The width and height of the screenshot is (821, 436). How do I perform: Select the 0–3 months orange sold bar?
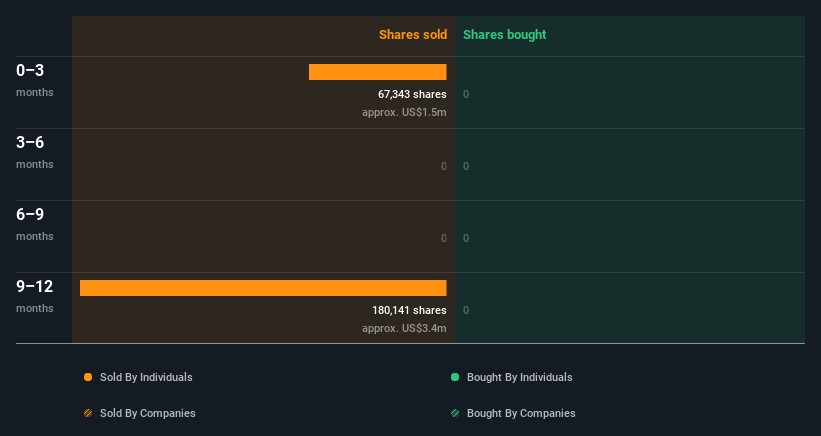point(378,72)
